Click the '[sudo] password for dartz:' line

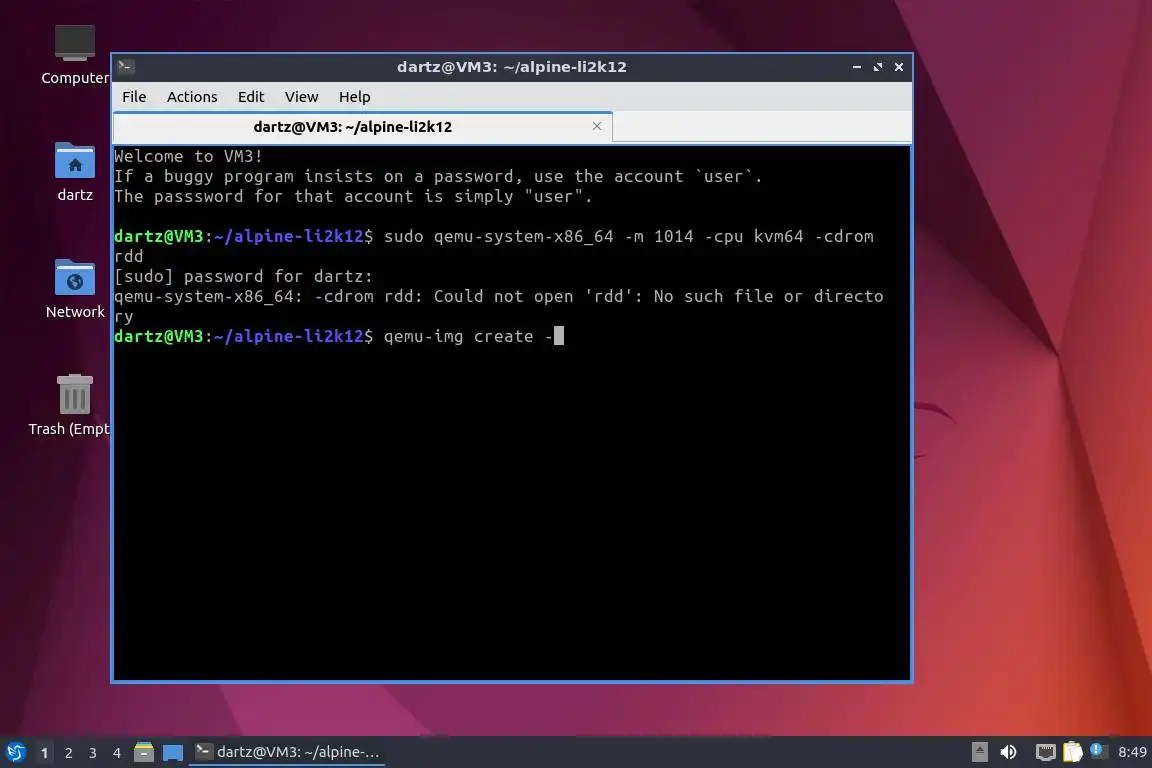pyautogui.click(x=243, y=276)
